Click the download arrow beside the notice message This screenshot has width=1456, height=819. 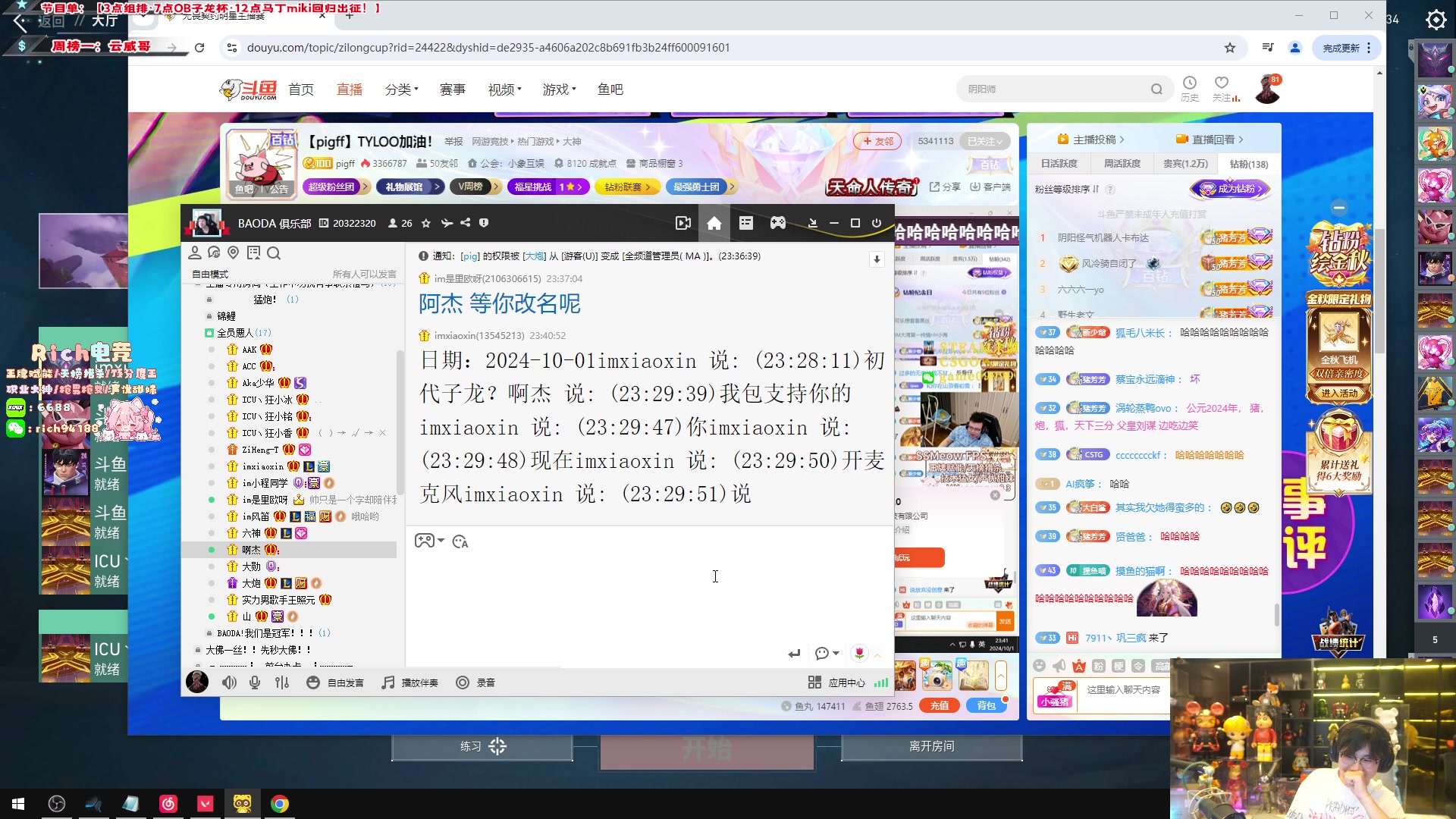(877, 259)
